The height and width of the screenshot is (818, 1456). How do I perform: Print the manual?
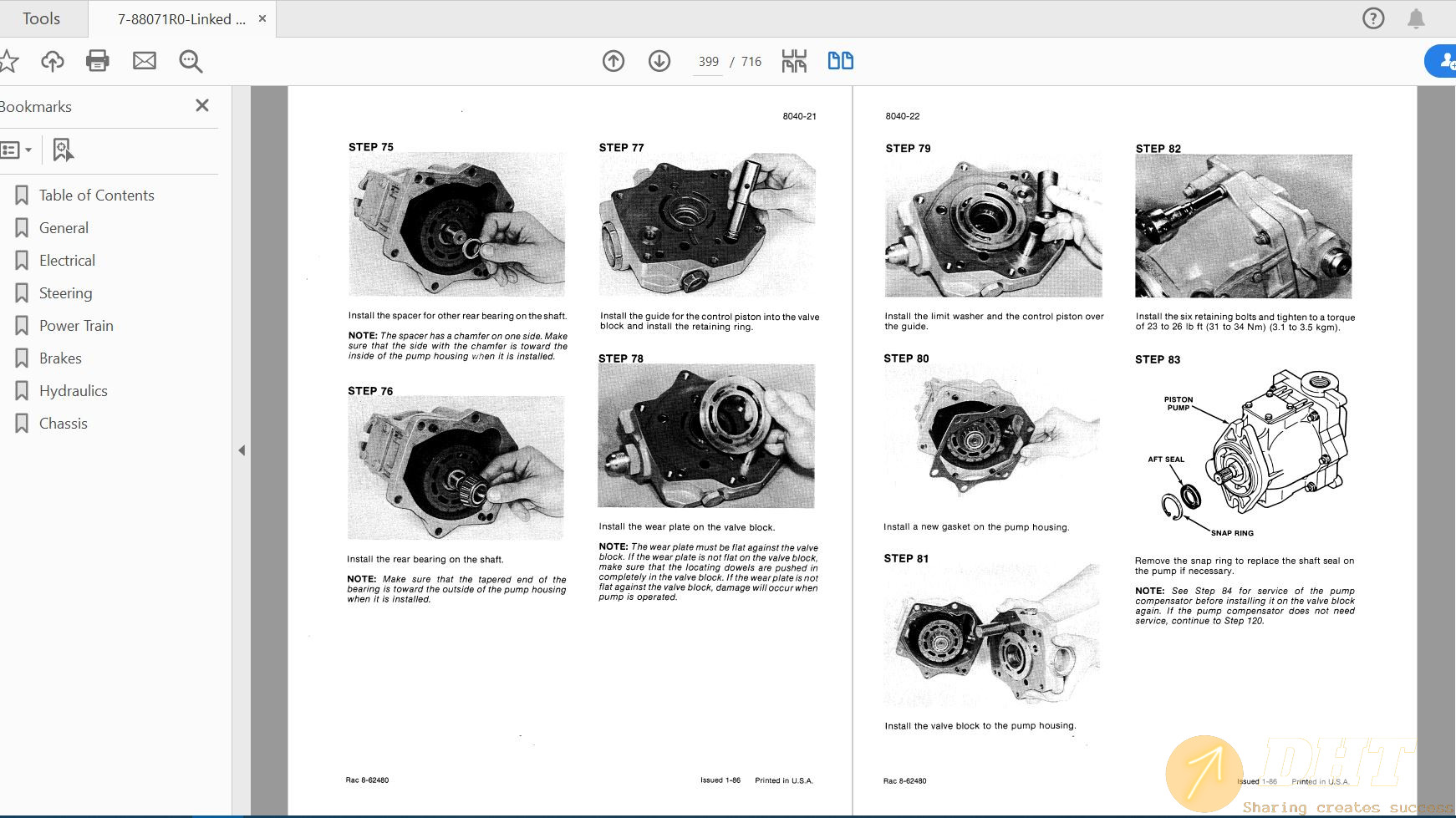97,61
